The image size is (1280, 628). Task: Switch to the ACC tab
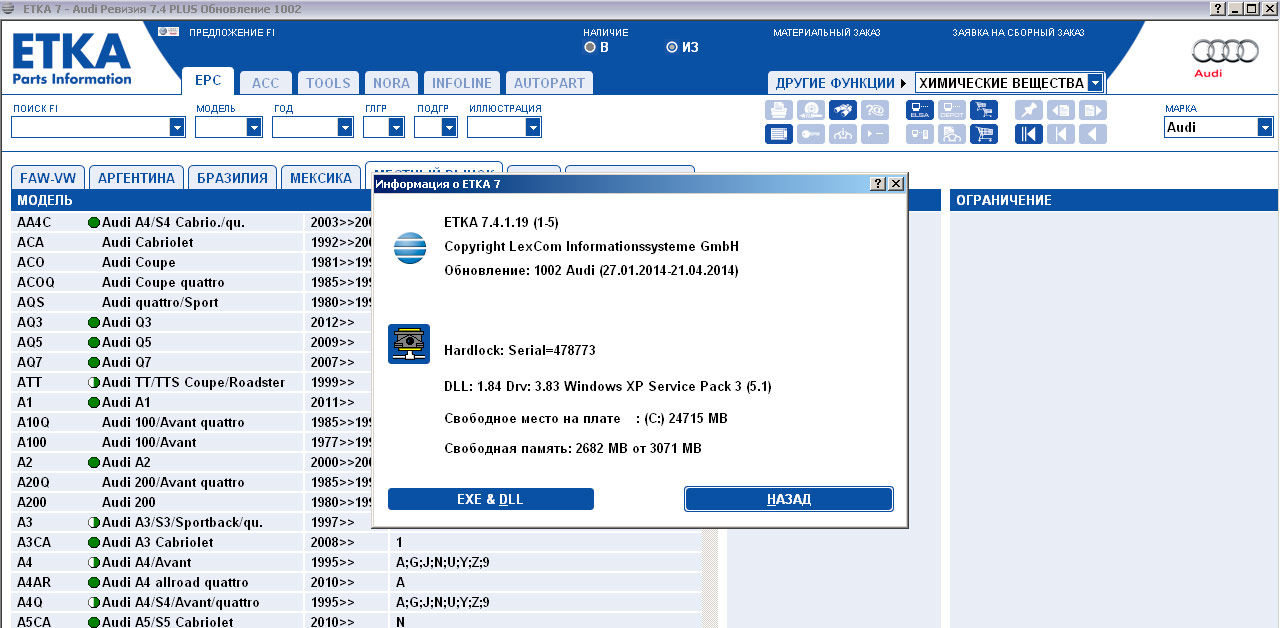[266, 83]
